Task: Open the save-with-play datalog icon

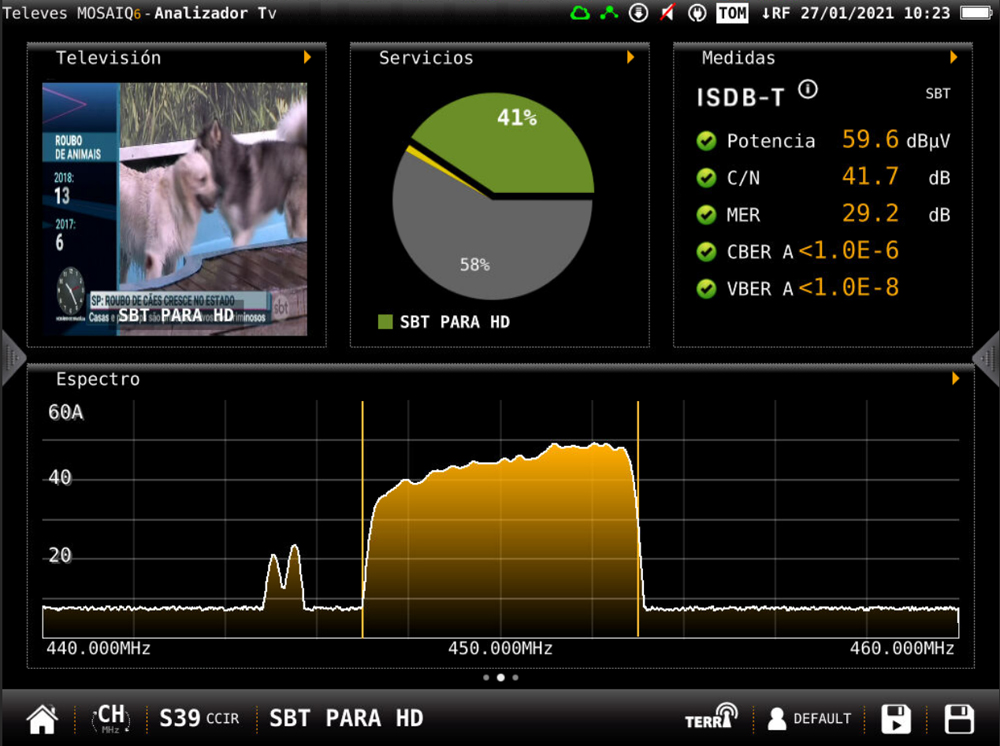Action: coord(896,719)
